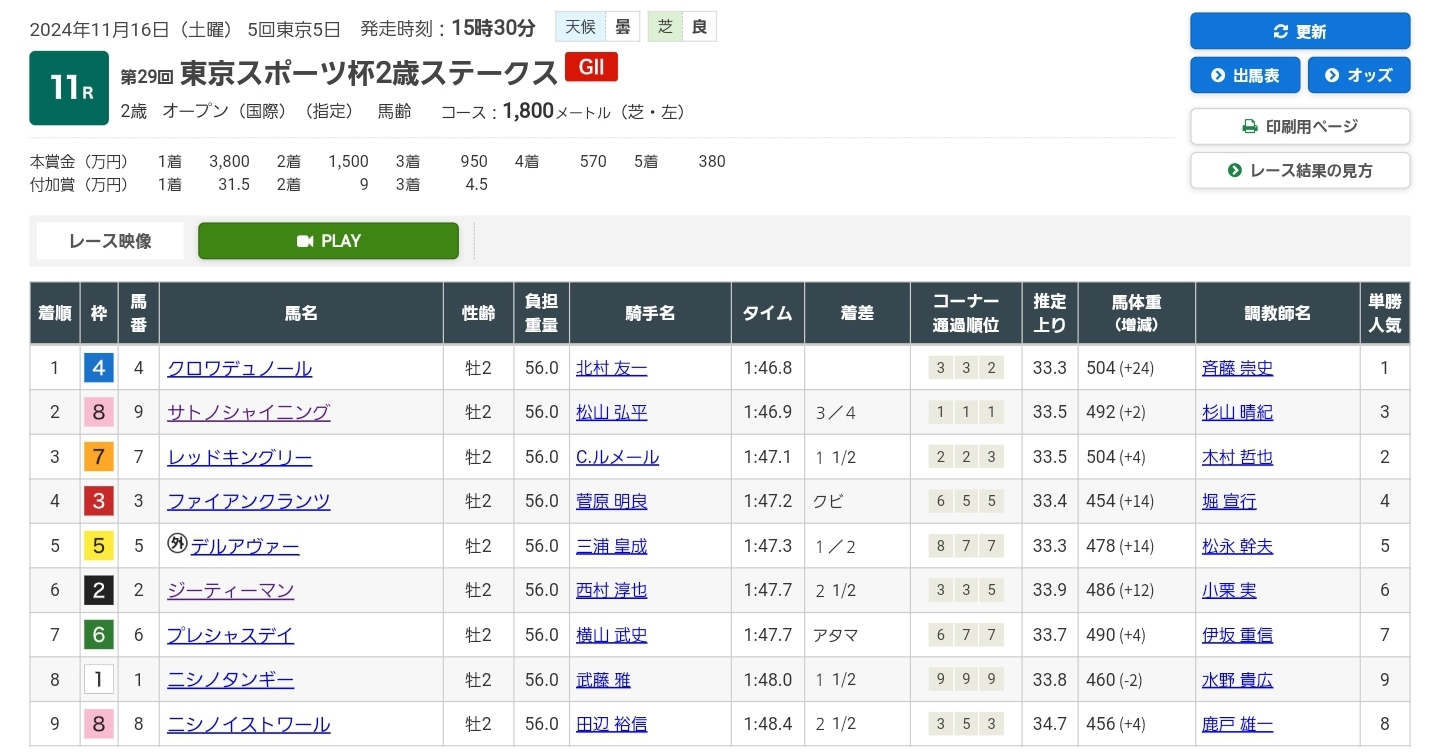Click the 更新 refresh button
Screen dimensions: 1439x754
pyautogui.click(x=1299, y=31)
